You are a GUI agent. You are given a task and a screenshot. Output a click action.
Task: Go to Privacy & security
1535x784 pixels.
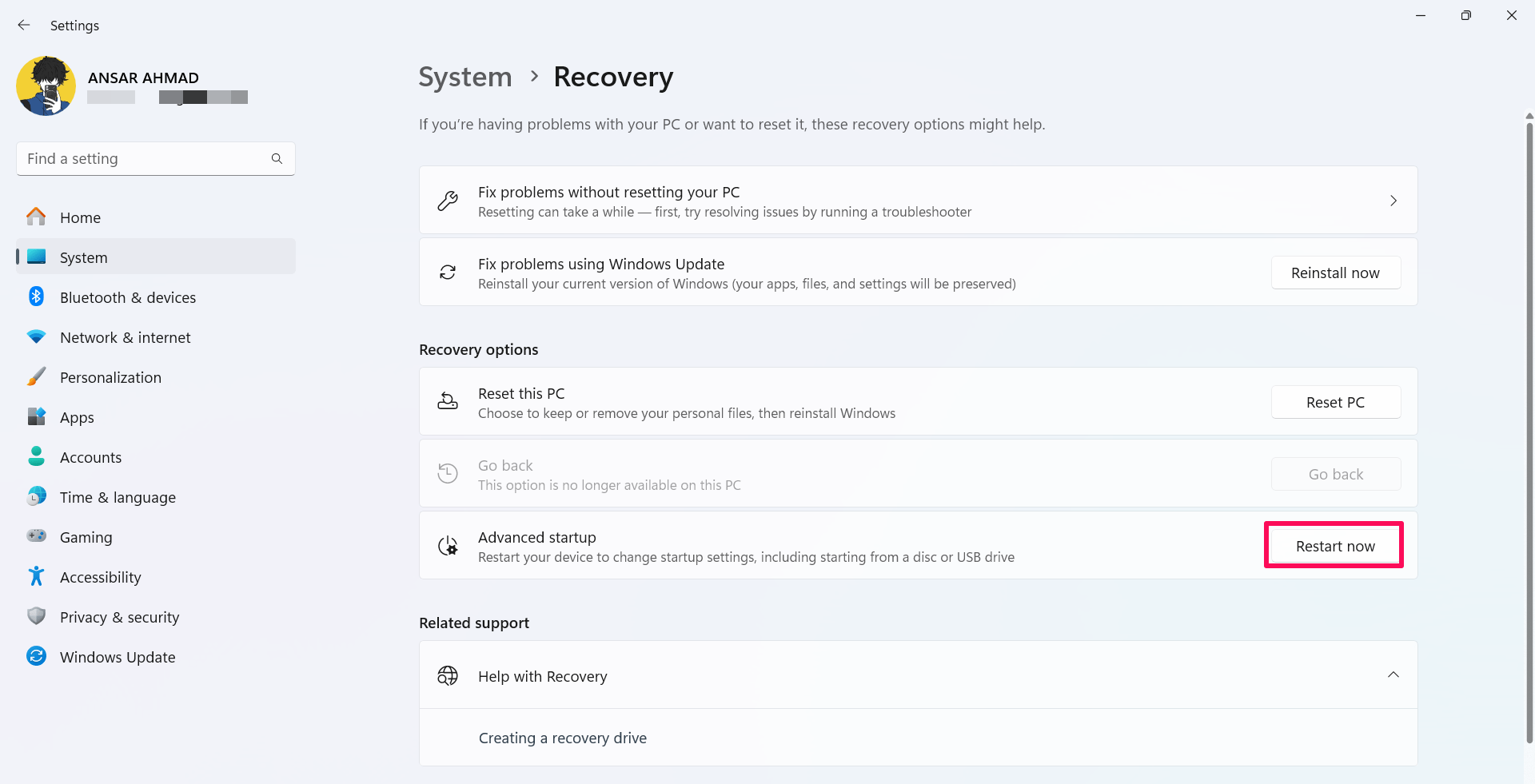pos(156,617)
